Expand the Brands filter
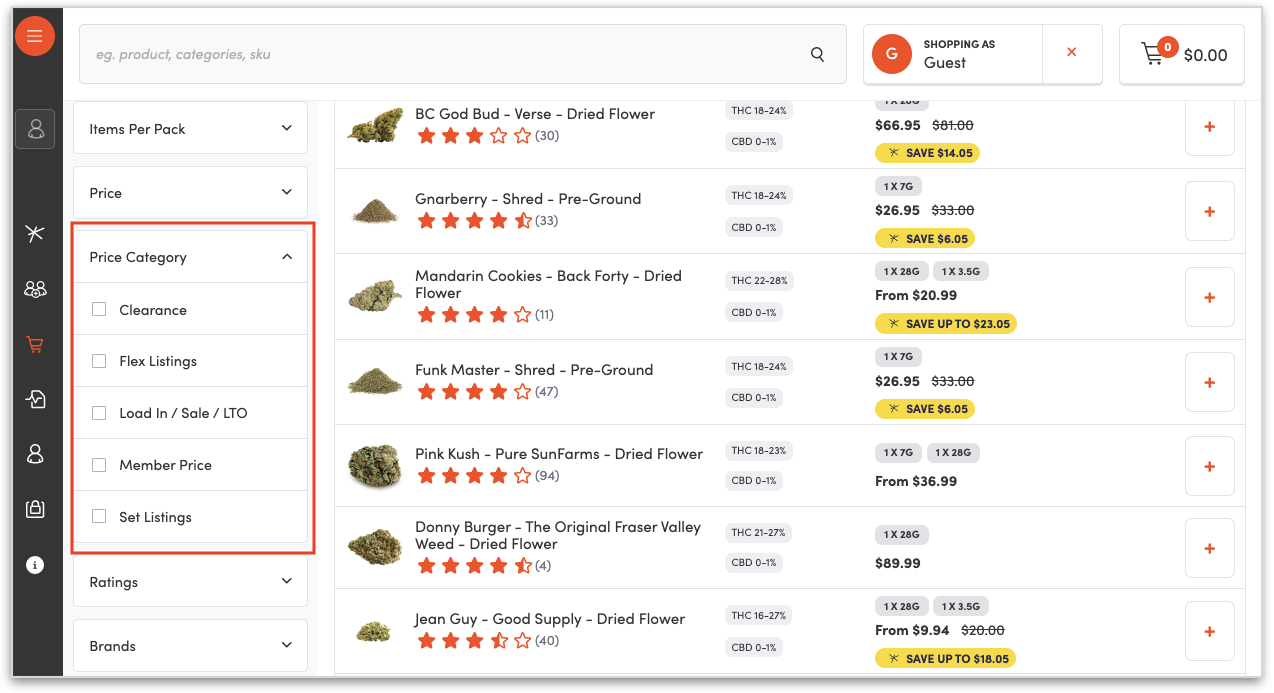Image resolution: width=1274 pixels, height=693 pixels. [190, 646]
